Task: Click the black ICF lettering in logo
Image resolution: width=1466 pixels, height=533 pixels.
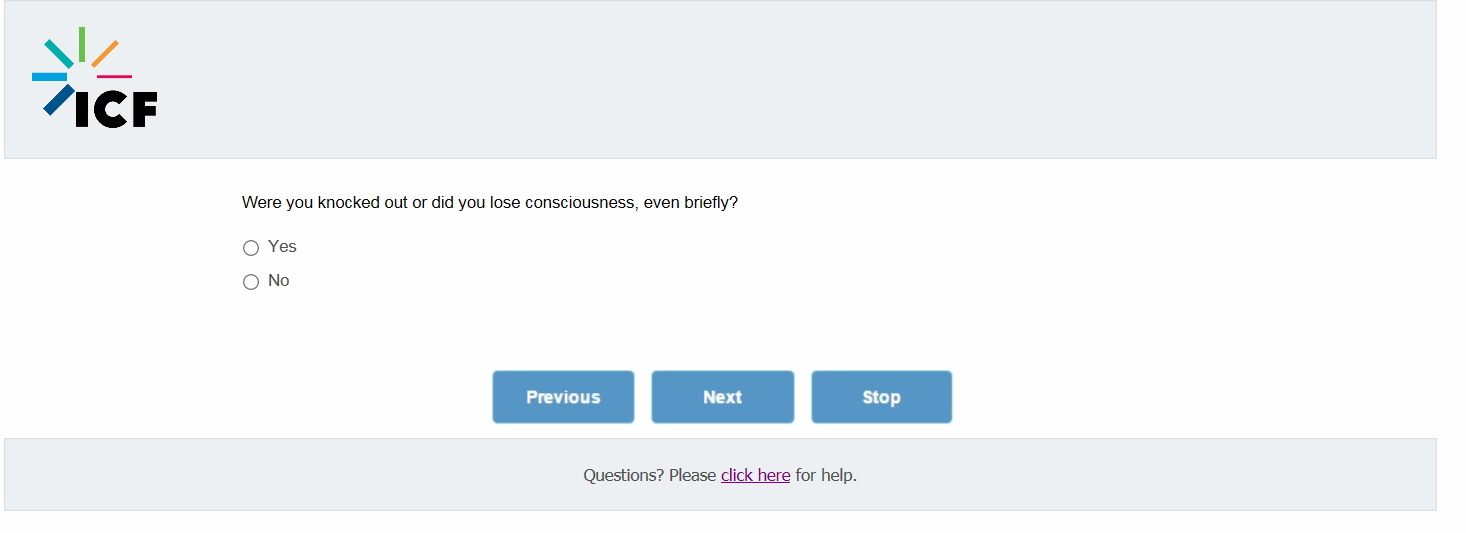Action: coord(116,111)
